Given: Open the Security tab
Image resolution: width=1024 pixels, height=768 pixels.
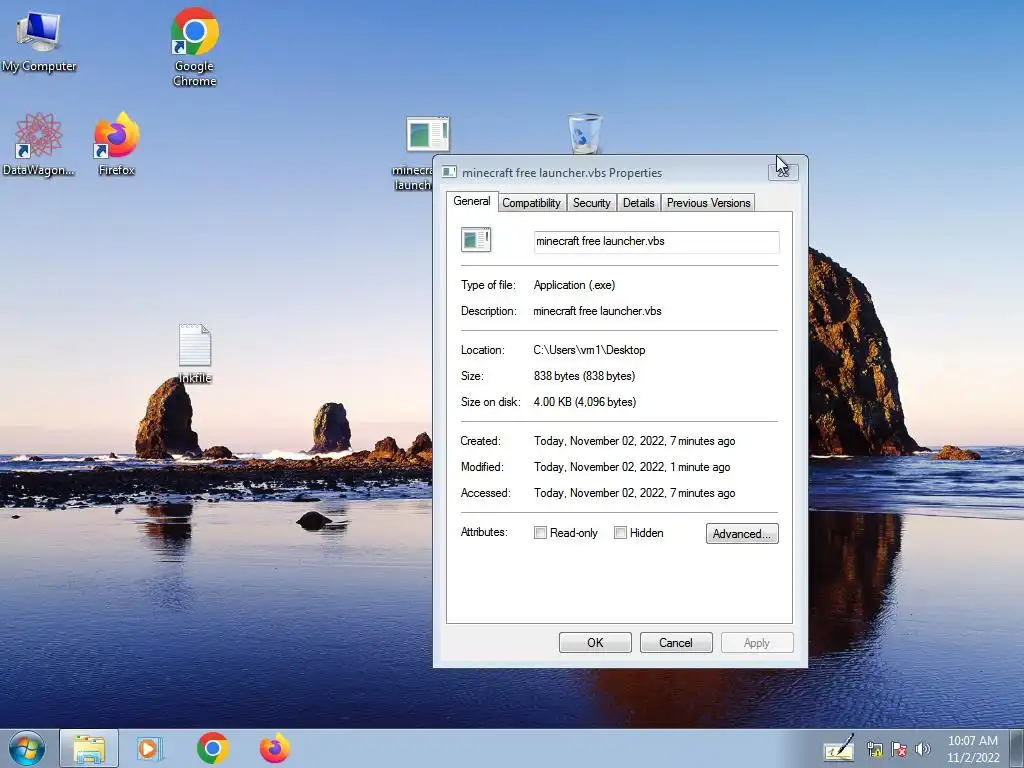Looking at the screenshot, I should pos(592,203).
